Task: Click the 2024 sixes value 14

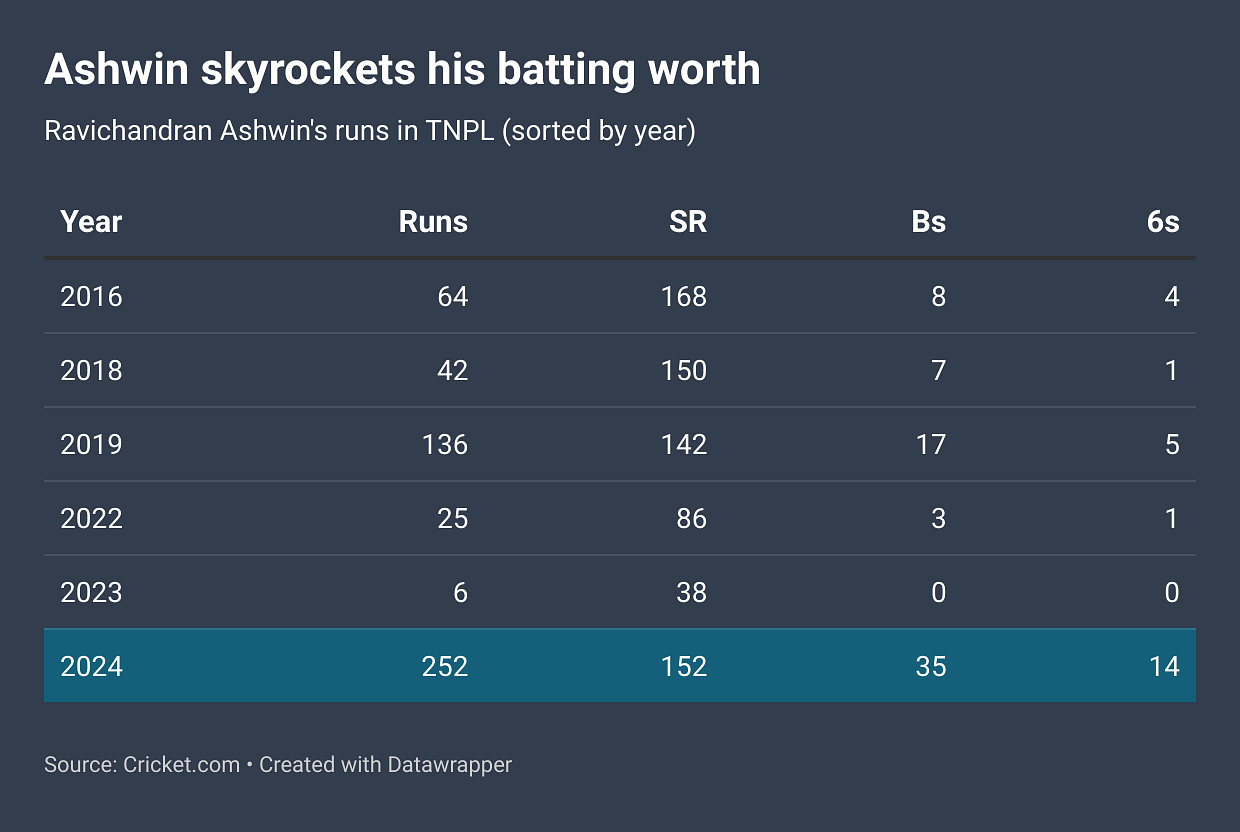Action: point(1164,666)
